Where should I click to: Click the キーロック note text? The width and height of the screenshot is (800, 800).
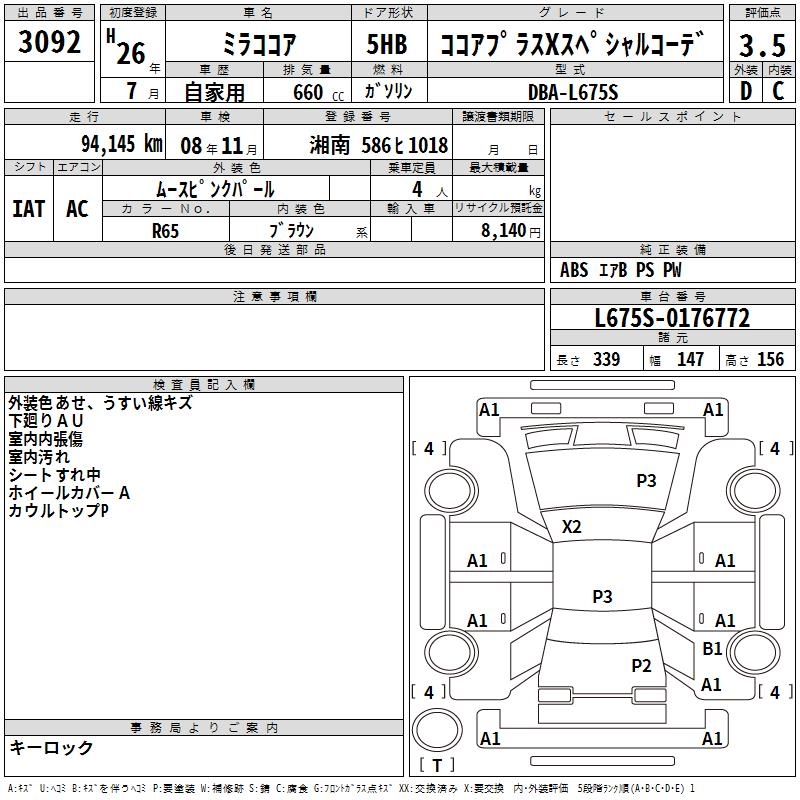(x=51, y=748)
